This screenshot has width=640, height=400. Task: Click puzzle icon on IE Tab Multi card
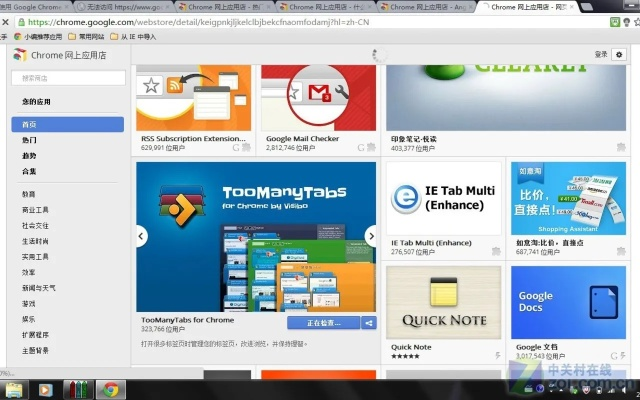(496, 251)
